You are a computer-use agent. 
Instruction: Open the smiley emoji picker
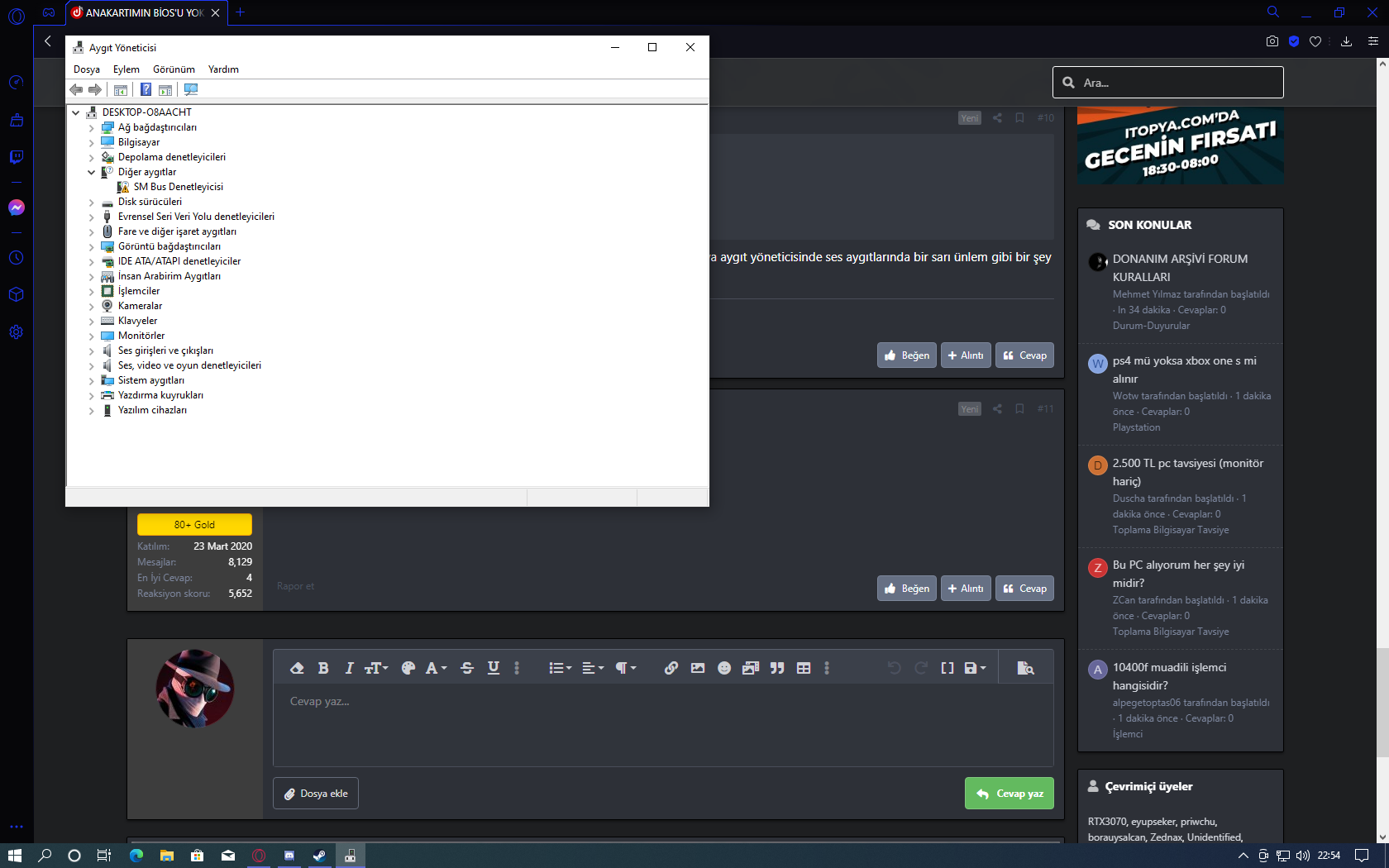(724, 668)
